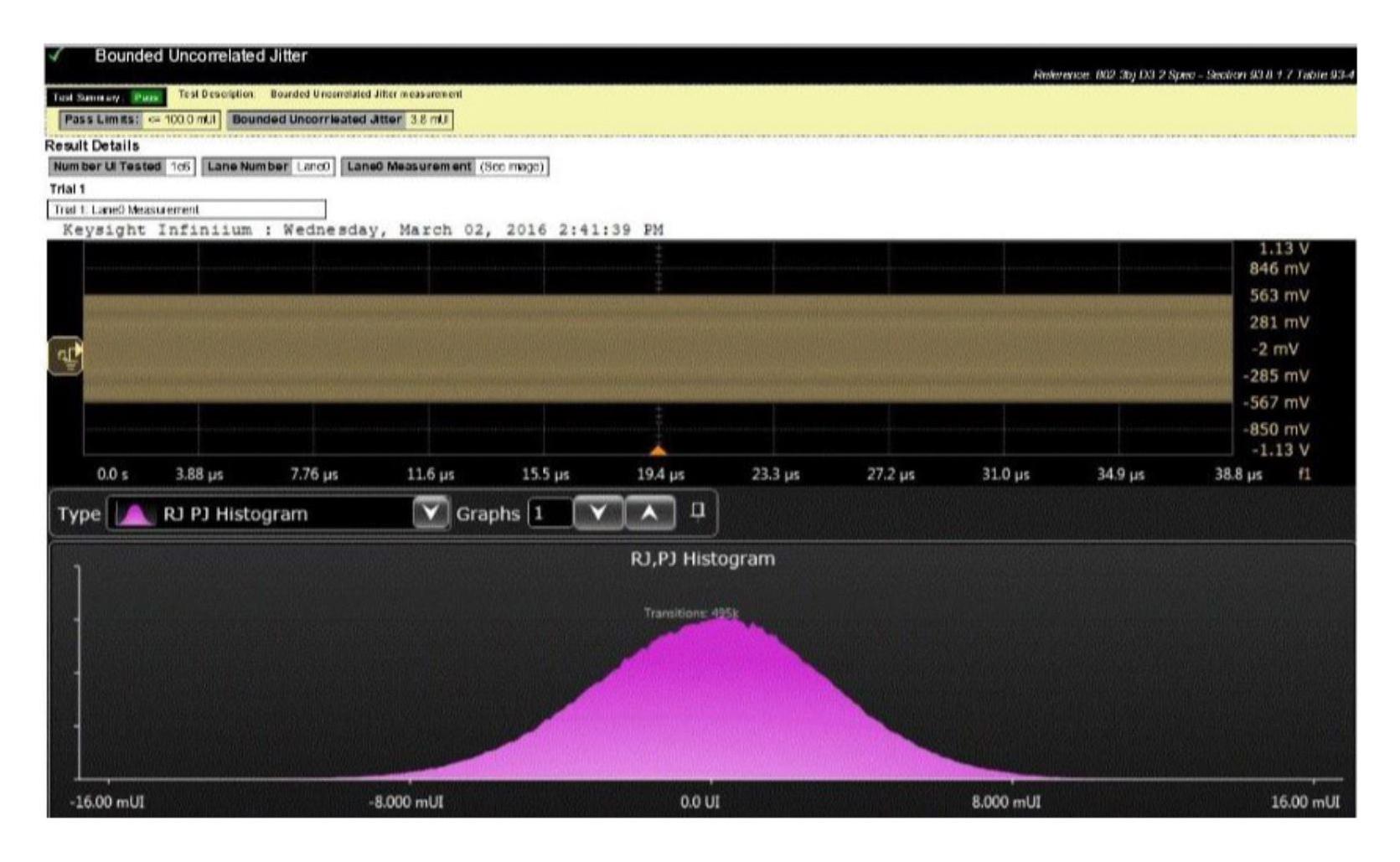The image size is (1400, 862).
Task: Click the -16.00 mUI histogram axis label
Action: pos(107,802)
